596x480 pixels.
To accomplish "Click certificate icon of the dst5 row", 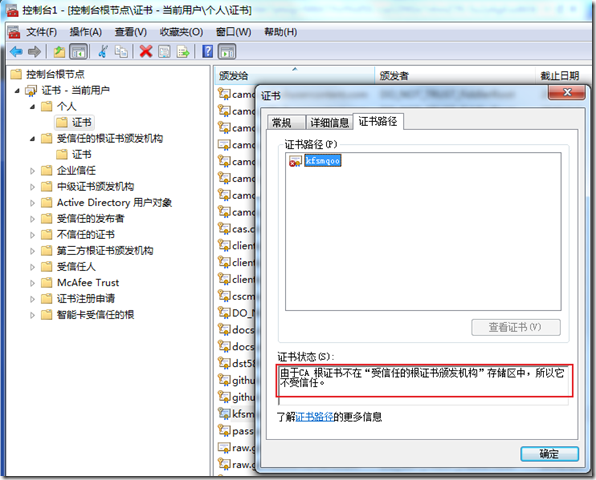I will coord(224,363).
